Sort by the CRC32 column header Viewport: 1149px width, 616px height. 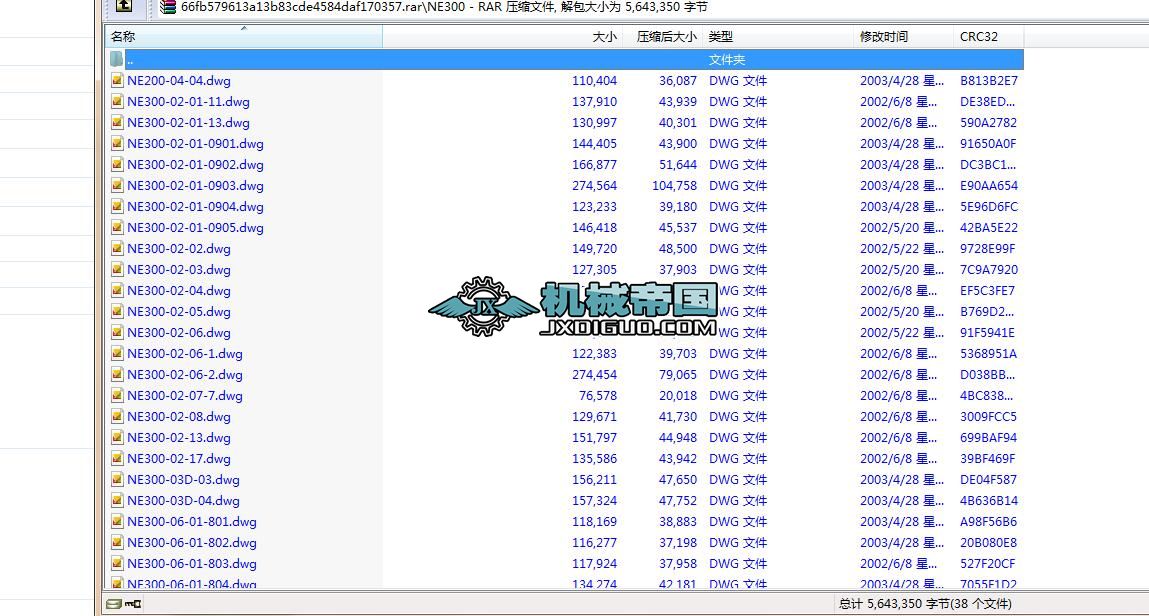point(989,37)
